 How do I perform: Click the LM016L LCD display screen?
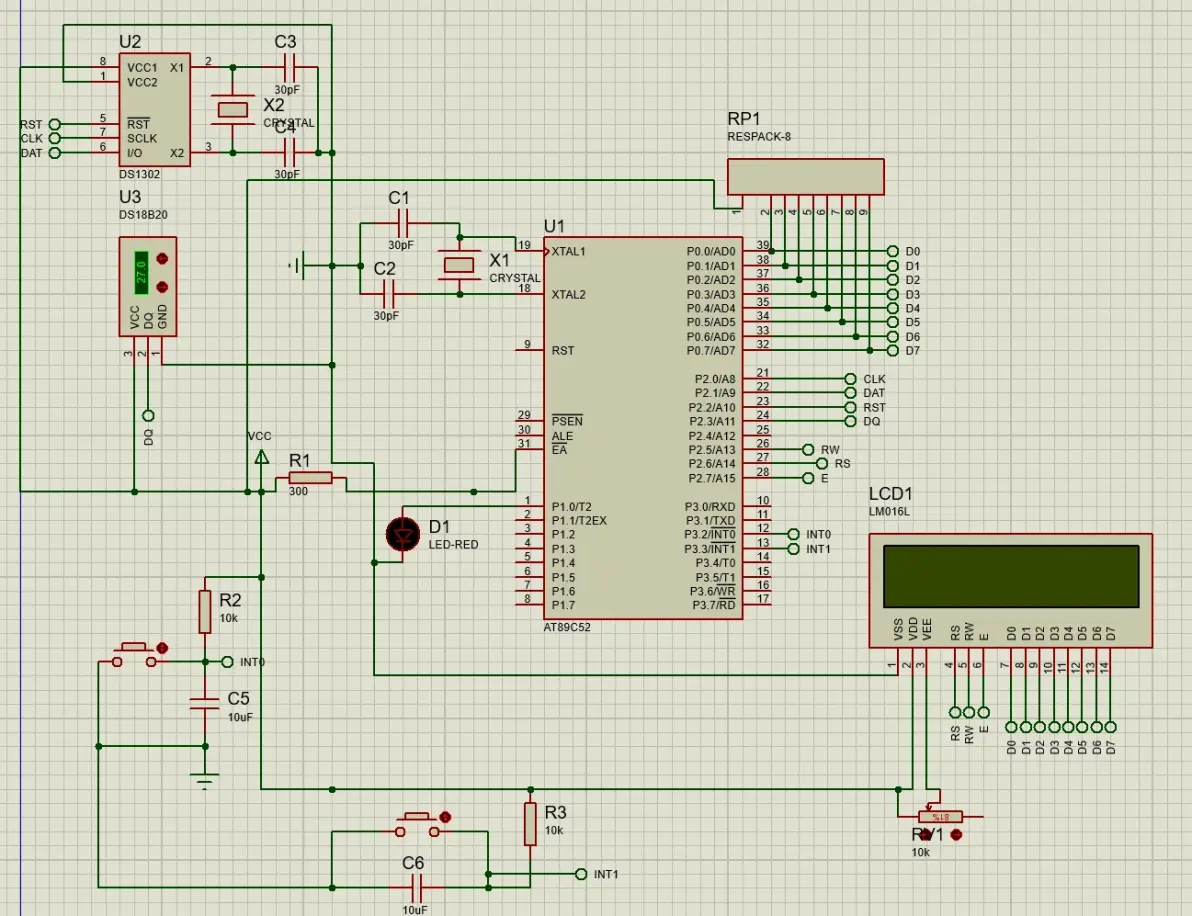point(1010,576)
